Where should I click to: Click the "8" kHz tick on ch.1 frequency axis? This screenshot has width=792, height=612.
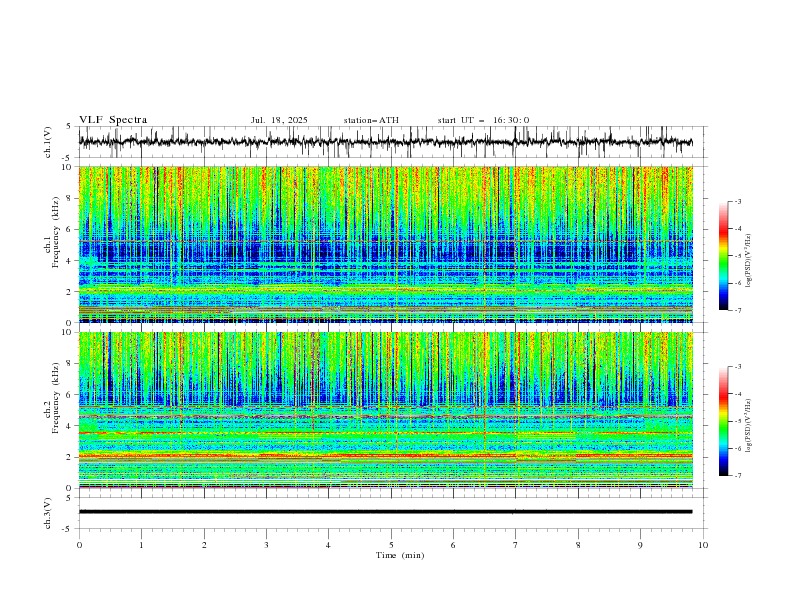(x=70, y=198)
